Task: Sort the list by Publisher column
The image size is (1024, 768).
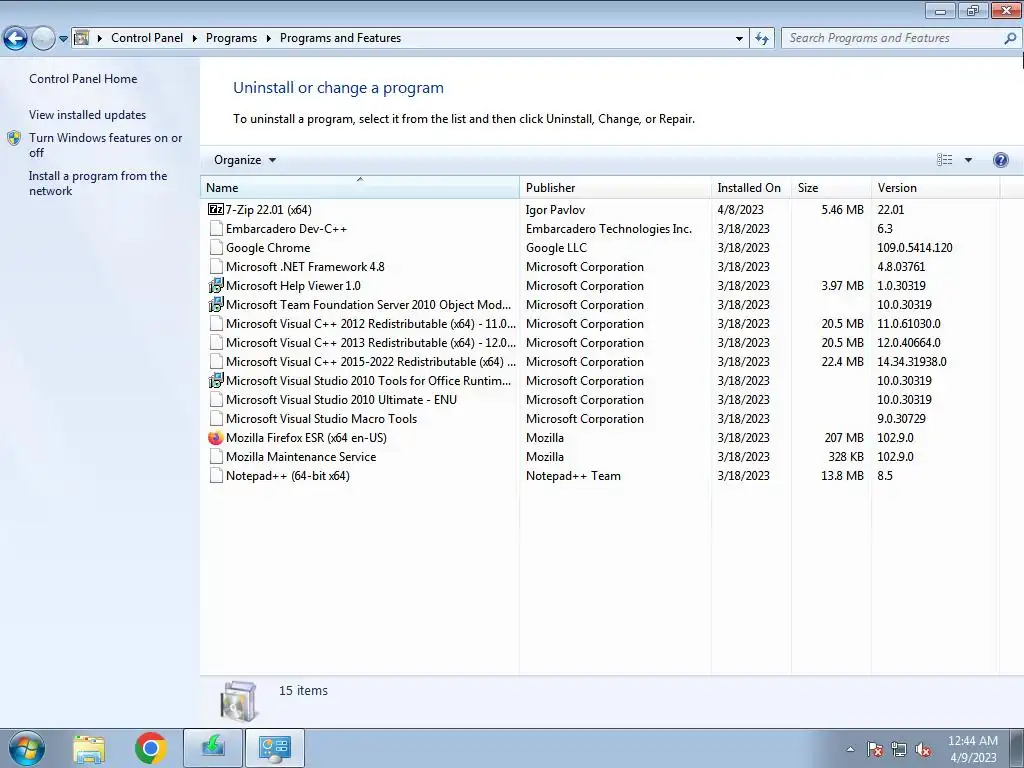Action: point(615,187)
